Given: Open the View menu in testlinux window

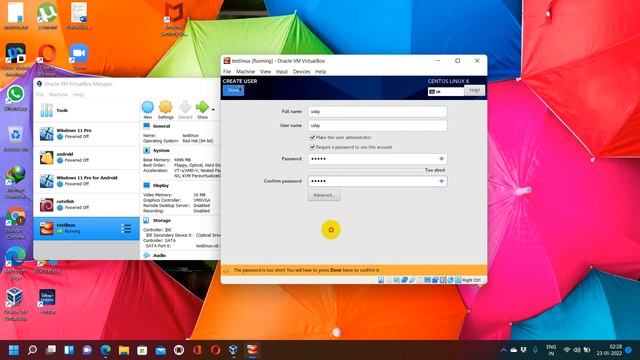Looking at the screenshot, I should pyautogui.click(x=265, y=71).
